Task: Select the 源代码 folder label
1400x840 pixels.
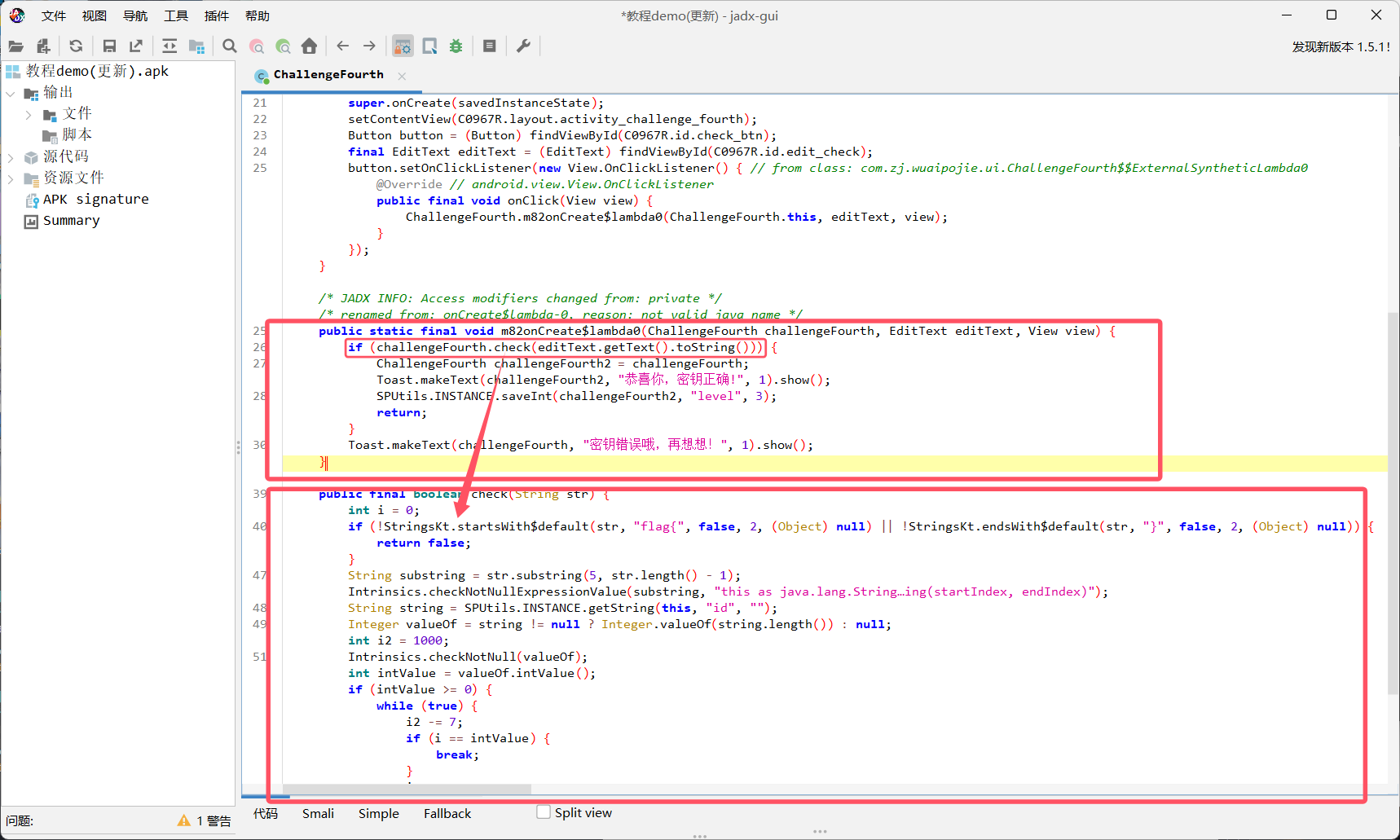Action: pyautogui.click(x=66, y=156)
